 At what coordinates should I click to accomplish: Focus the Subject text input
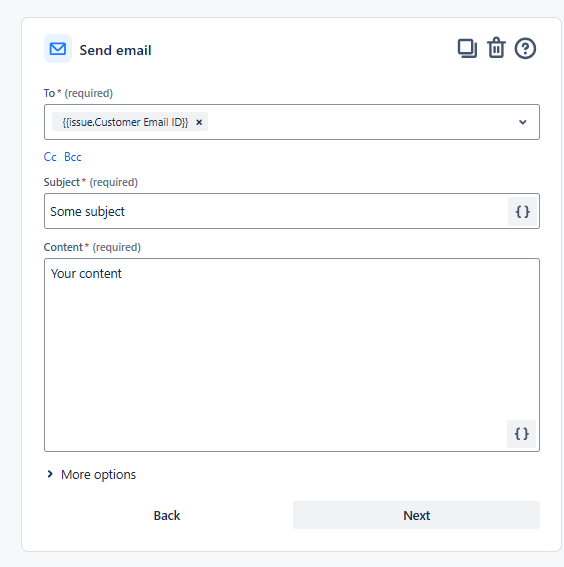coord(276,211)
